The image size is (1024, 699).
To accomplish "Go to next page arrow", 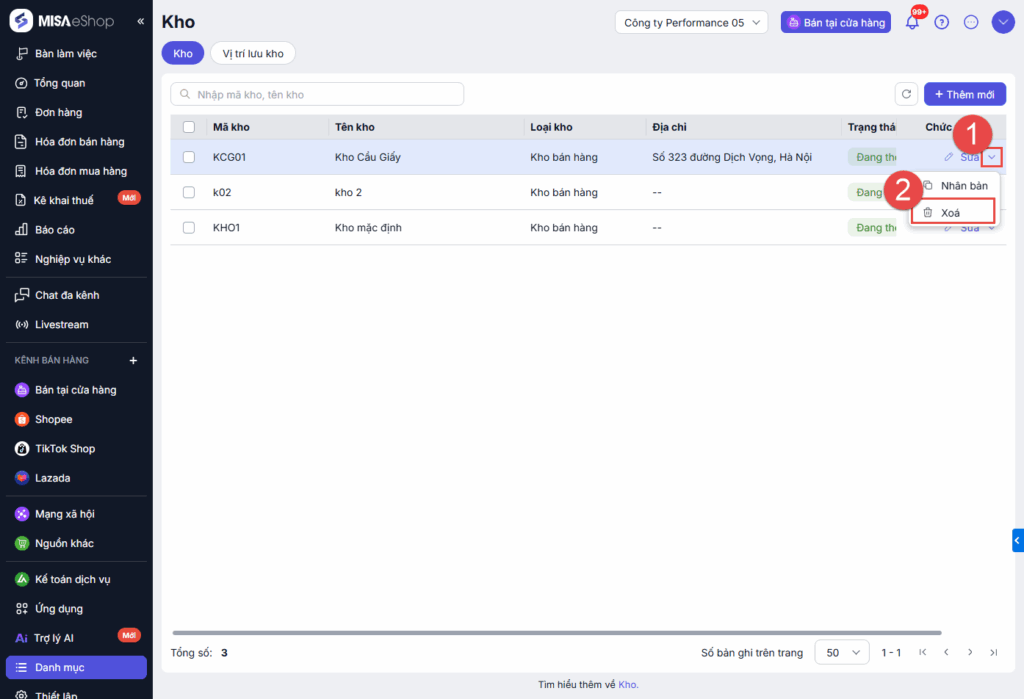I will pos(970,652).
